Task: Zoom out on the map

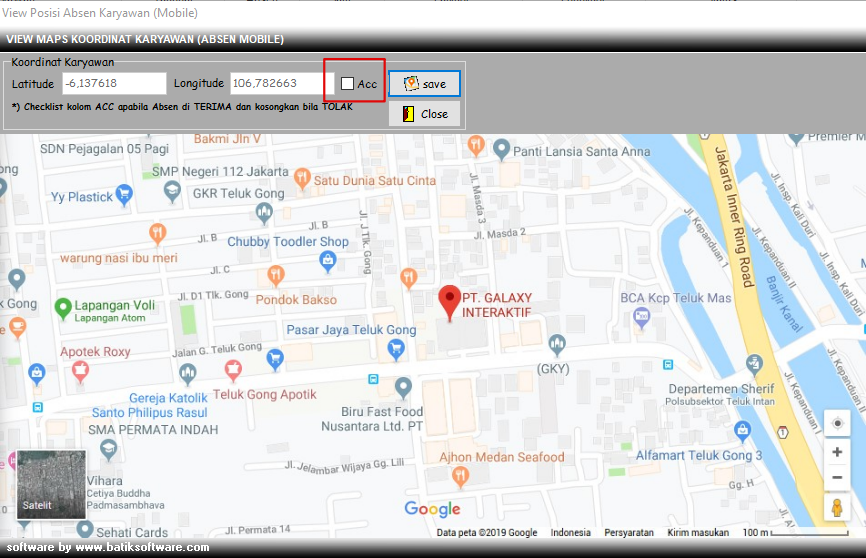Action: point(837,478)
